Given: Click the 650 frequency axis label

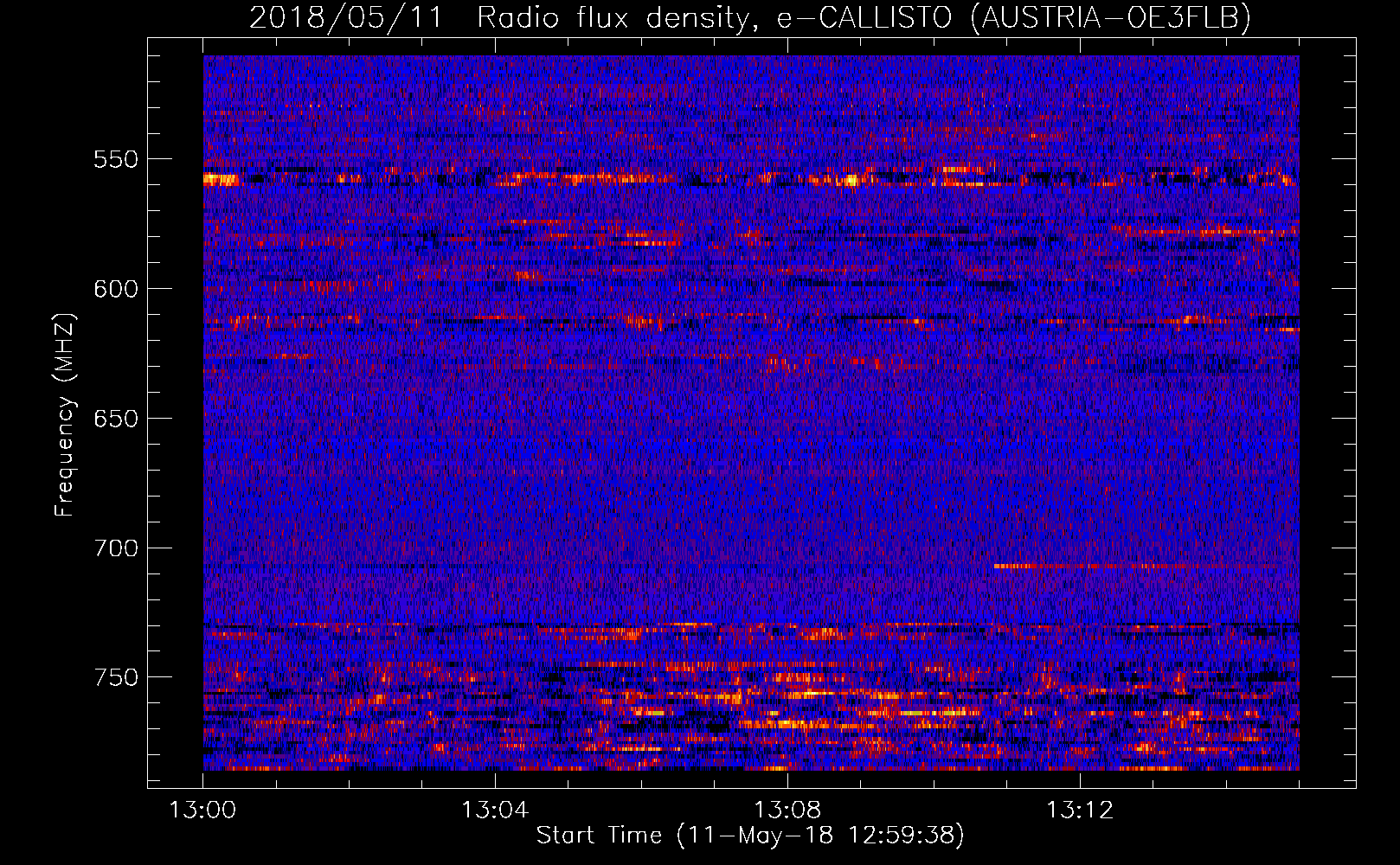Looking at the screenshot, I should 116,419.
